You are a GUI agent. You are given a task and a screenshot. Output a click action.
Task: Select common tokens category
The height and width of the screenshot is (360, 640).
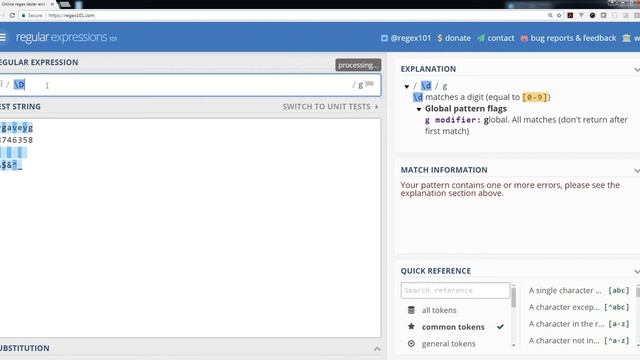coord(453,327)
